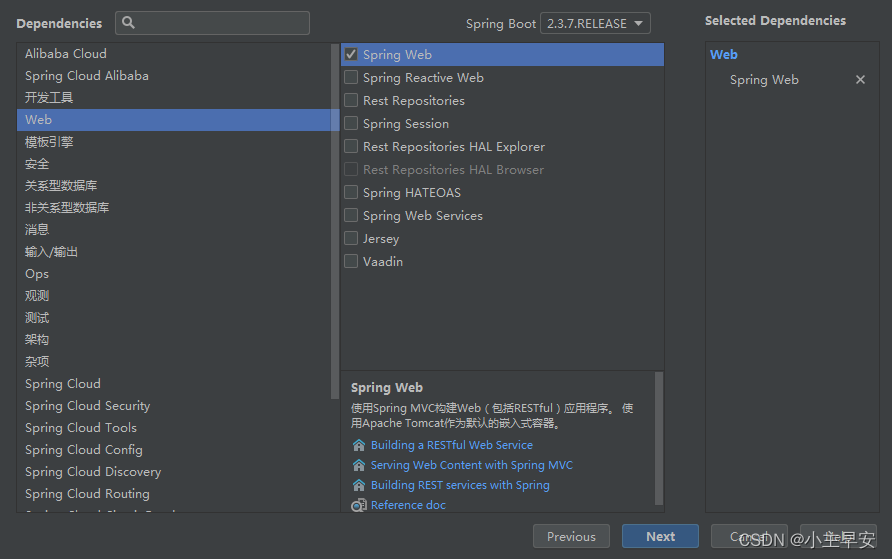Screen dimensions: 892x559
Task: Click the house icon beside Building a RESTful Web Service
Action: point(358,445)
